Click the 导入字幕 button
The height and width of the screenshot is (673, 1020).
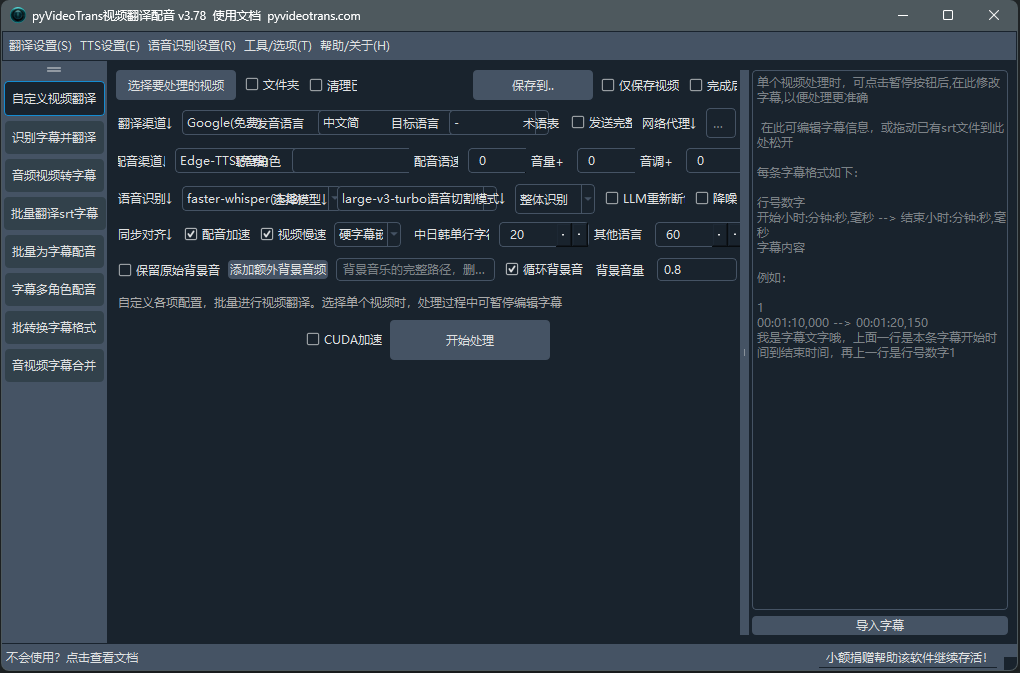pyautogui.click(x=879, y=625)
